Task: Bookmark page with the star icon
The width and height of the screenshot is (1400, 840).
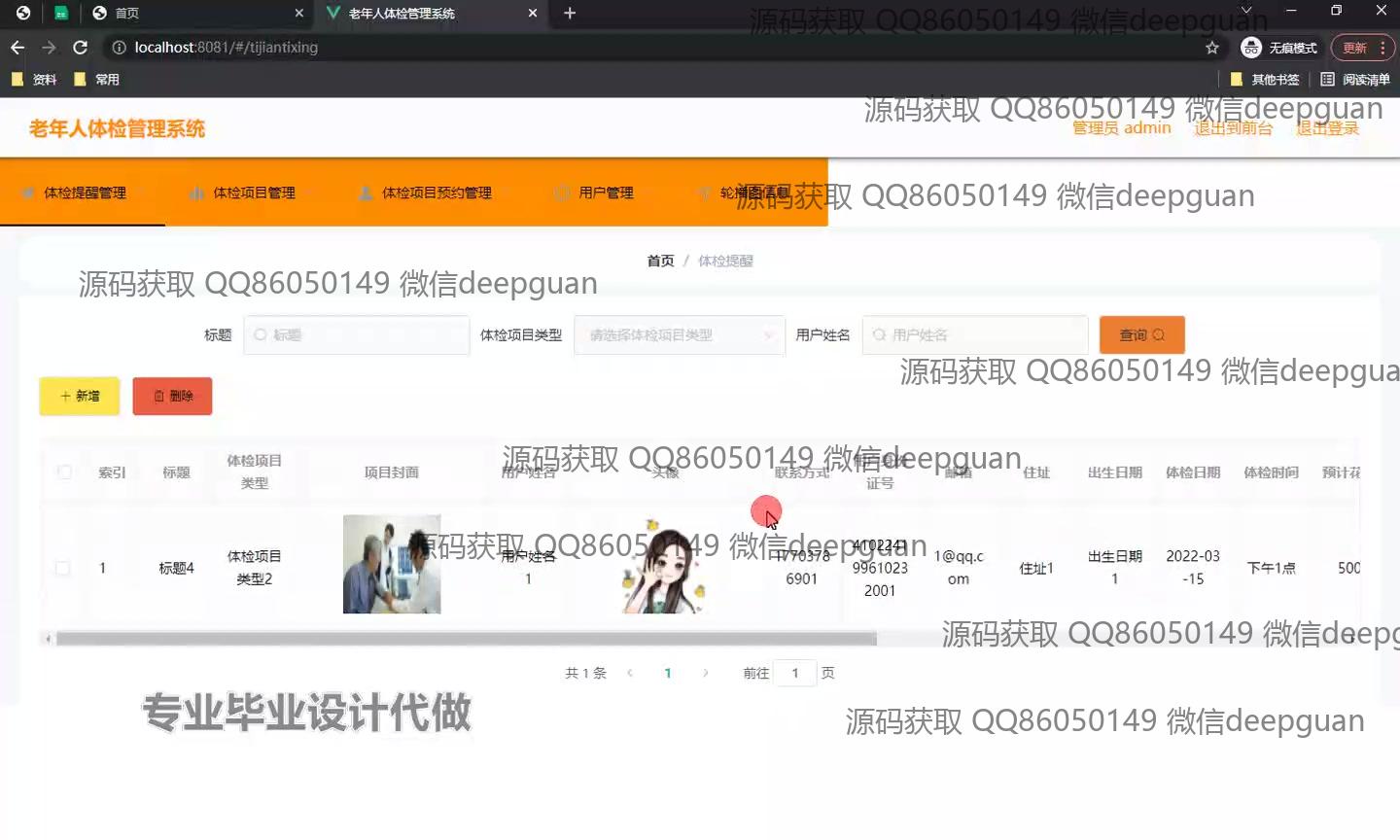Action: pyautogui.click(x=1211, y=48)
